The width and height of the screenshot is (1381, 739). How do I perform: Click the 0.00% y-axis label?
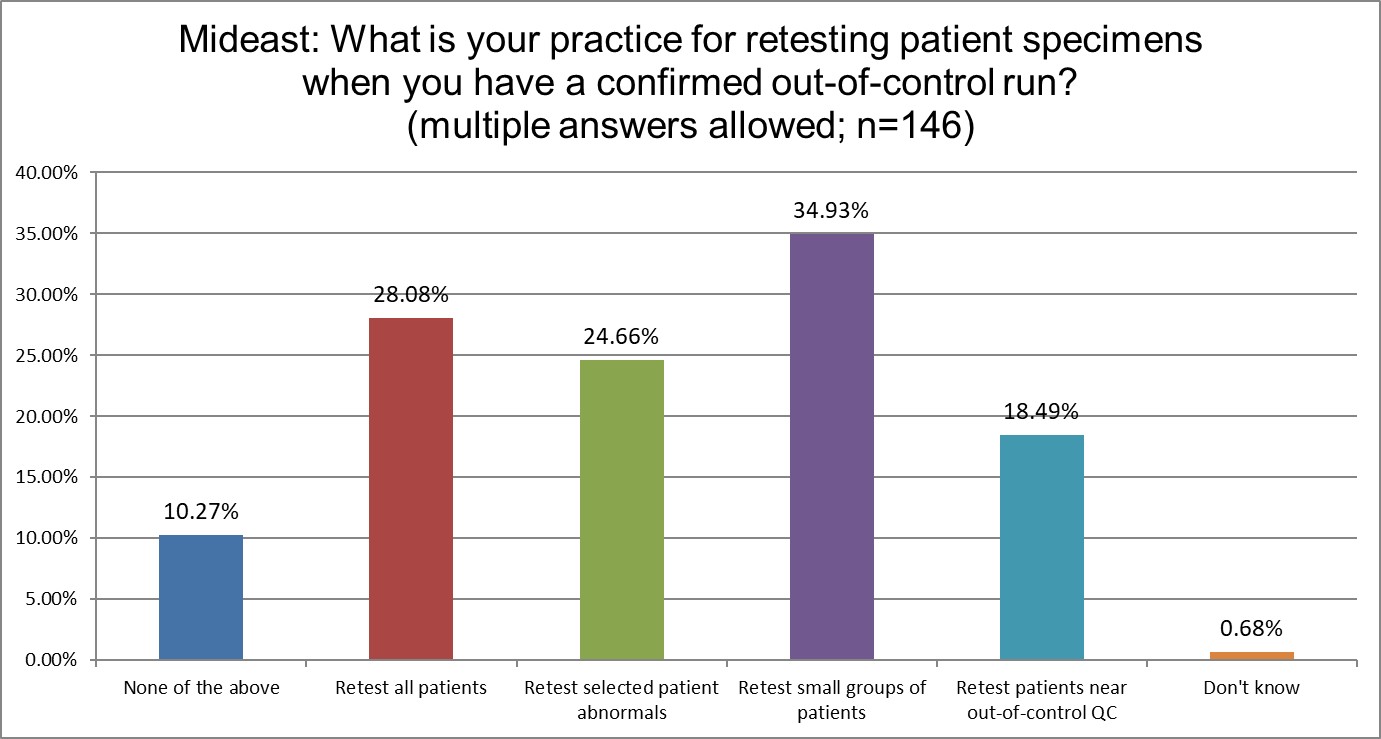53,660
